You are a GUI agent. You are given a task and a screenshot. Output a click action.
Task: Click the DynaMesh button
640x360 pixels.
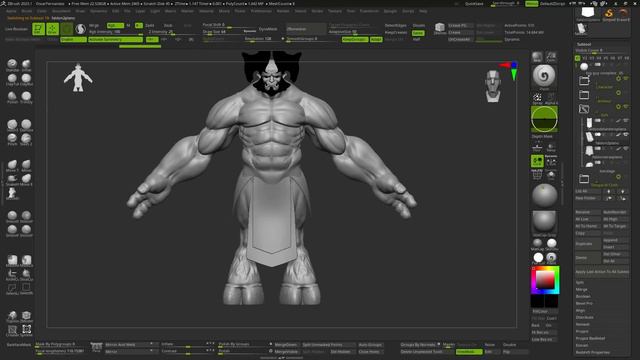(x=267, y=29)
